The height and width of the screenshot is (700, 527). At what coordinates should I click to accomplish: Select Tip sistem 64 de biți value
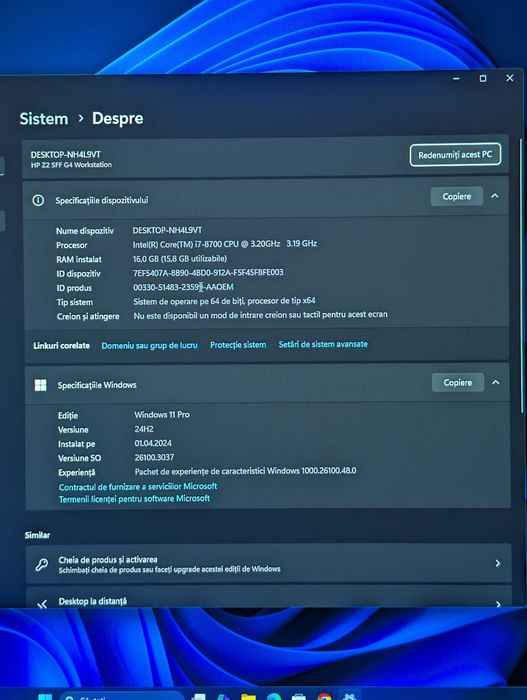click(x=224, y=301)
